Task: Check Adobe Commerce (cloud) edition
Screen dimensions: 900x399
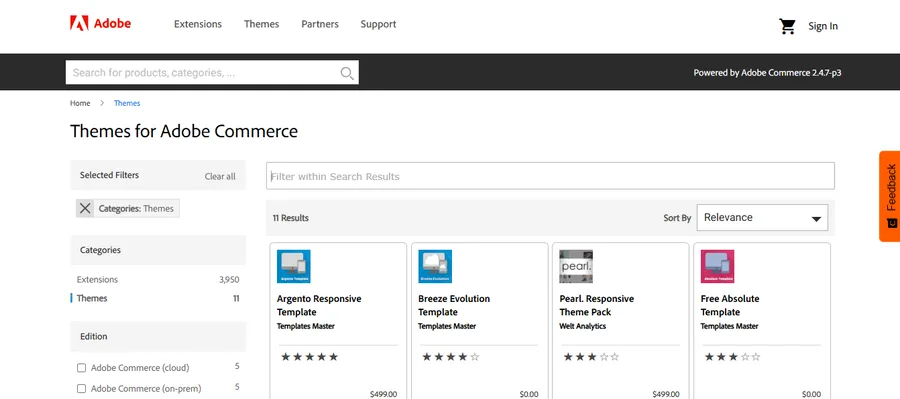Action: [82, 367]
